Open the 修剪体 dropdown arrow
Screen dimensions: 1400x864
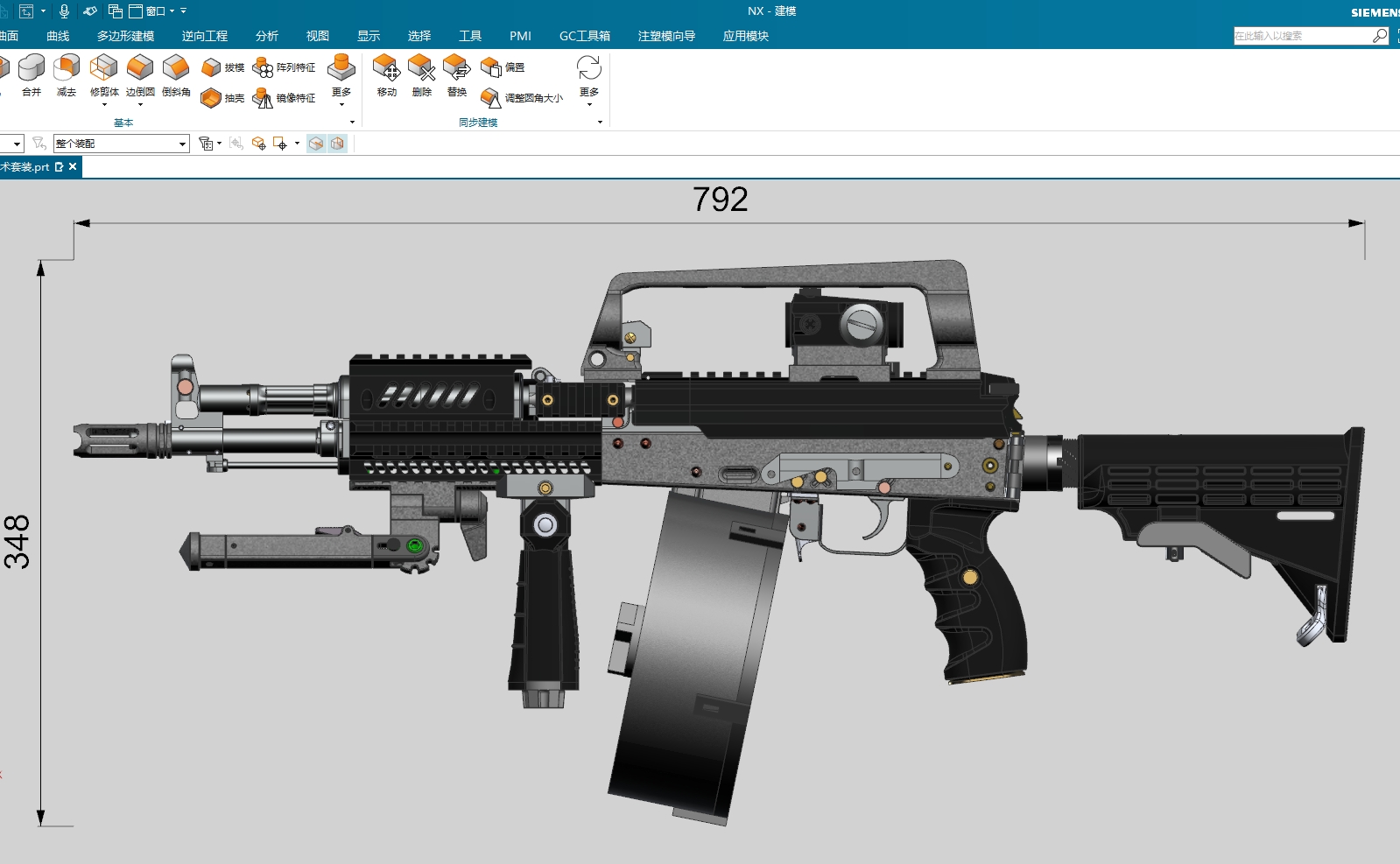[104, 104]
